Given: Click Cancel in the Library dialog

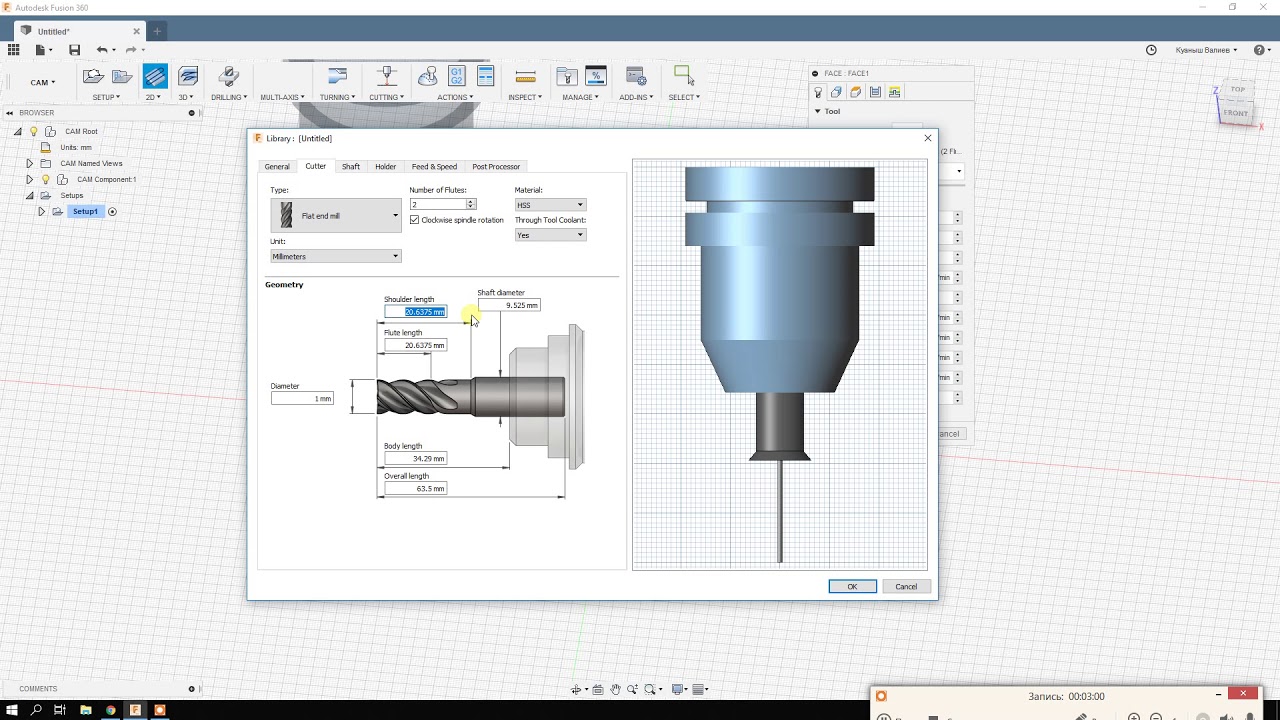Looking at the screenshot, I should pyautogui.click(x=906, y=586).
